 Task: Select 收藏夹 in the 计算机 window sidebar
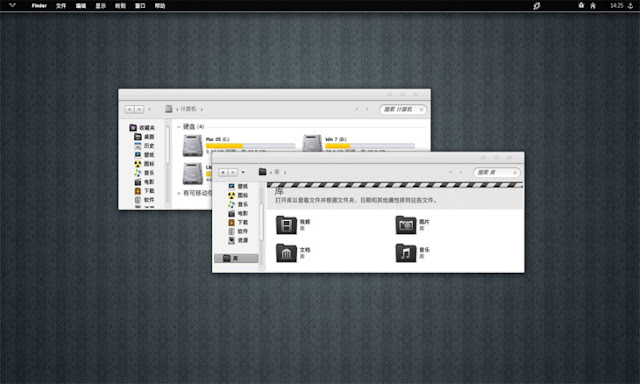[x=142, y=128]
